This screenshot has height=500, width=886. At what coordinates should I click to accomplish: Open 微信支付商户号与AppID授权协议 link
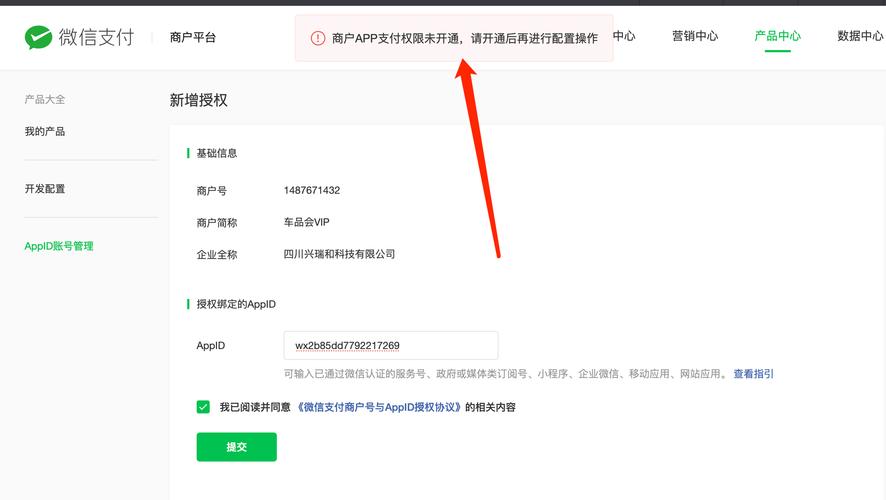click(x=380, y=407)
